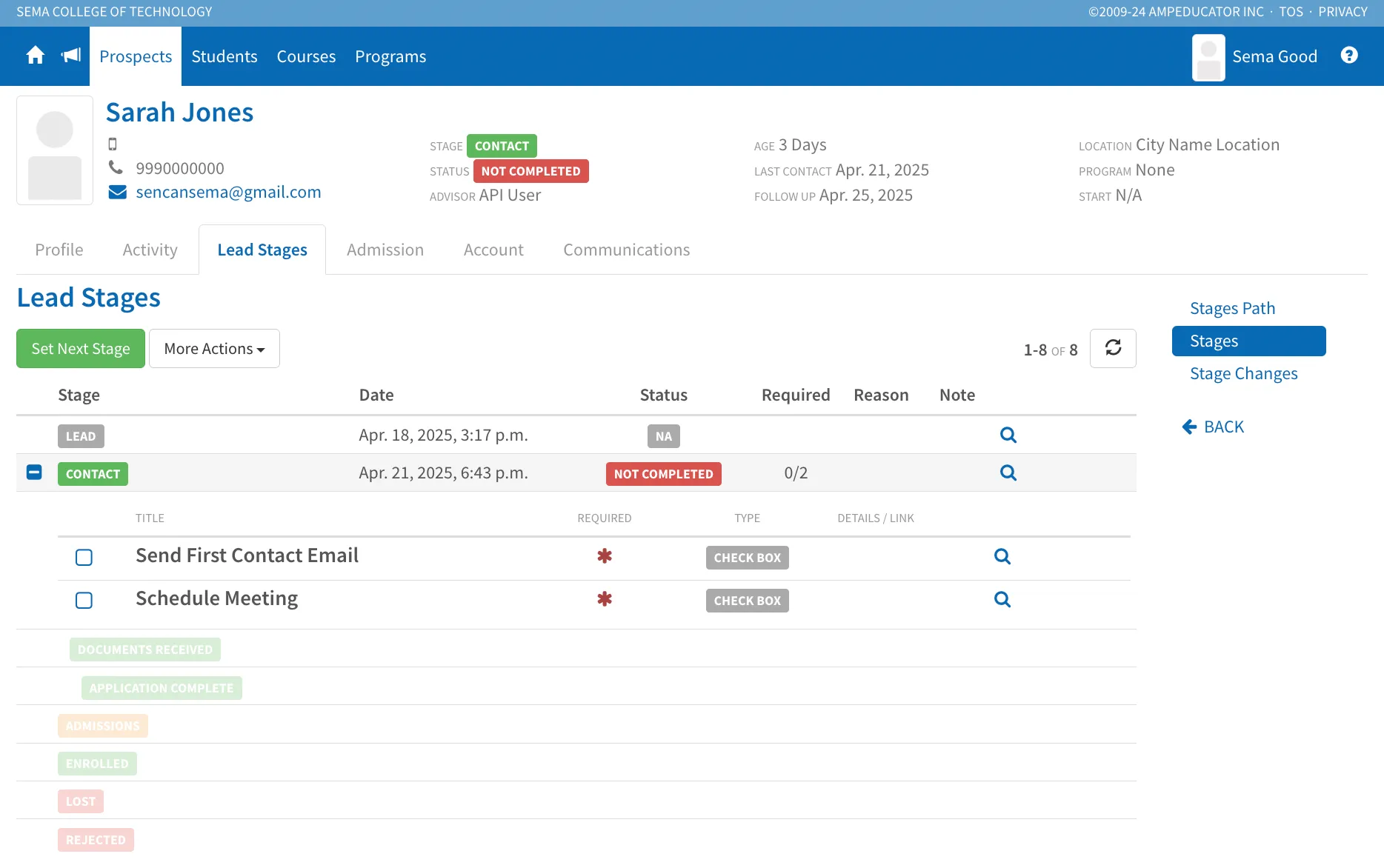Open the Communications tab
This screenshot has width=1384, height=868.
[627, 250]
